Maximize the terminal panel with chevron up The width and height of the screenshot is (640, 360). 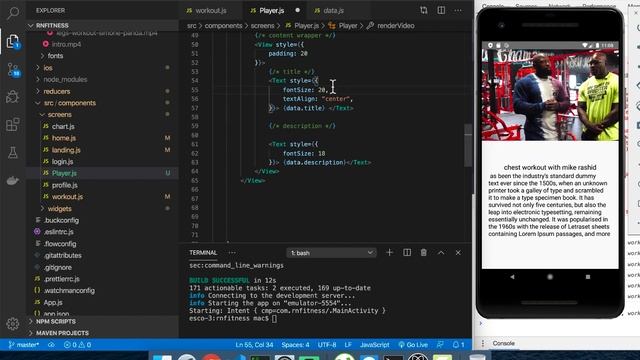pyautogui.click(x=441, y=253)
